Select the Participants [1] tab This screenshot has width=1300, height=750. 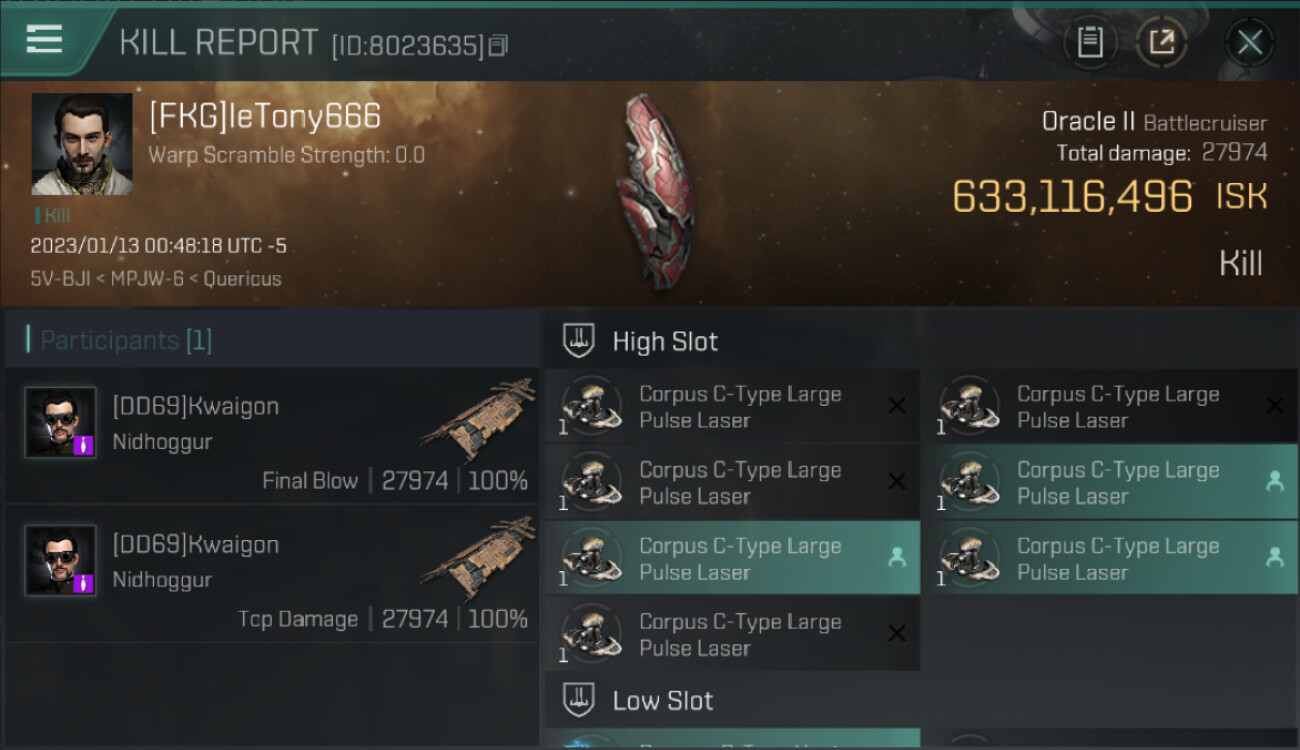pyautogui.click(x=126, y=340)
